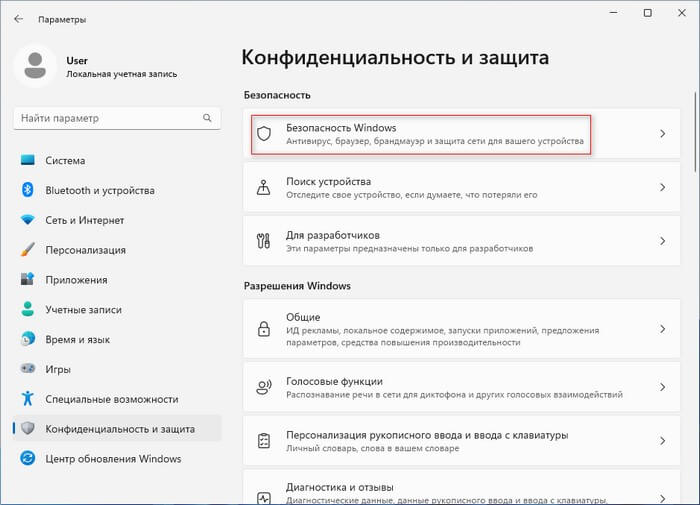Click the search magnifier icon
Viewport: 700px width, 505px height.
207,118
